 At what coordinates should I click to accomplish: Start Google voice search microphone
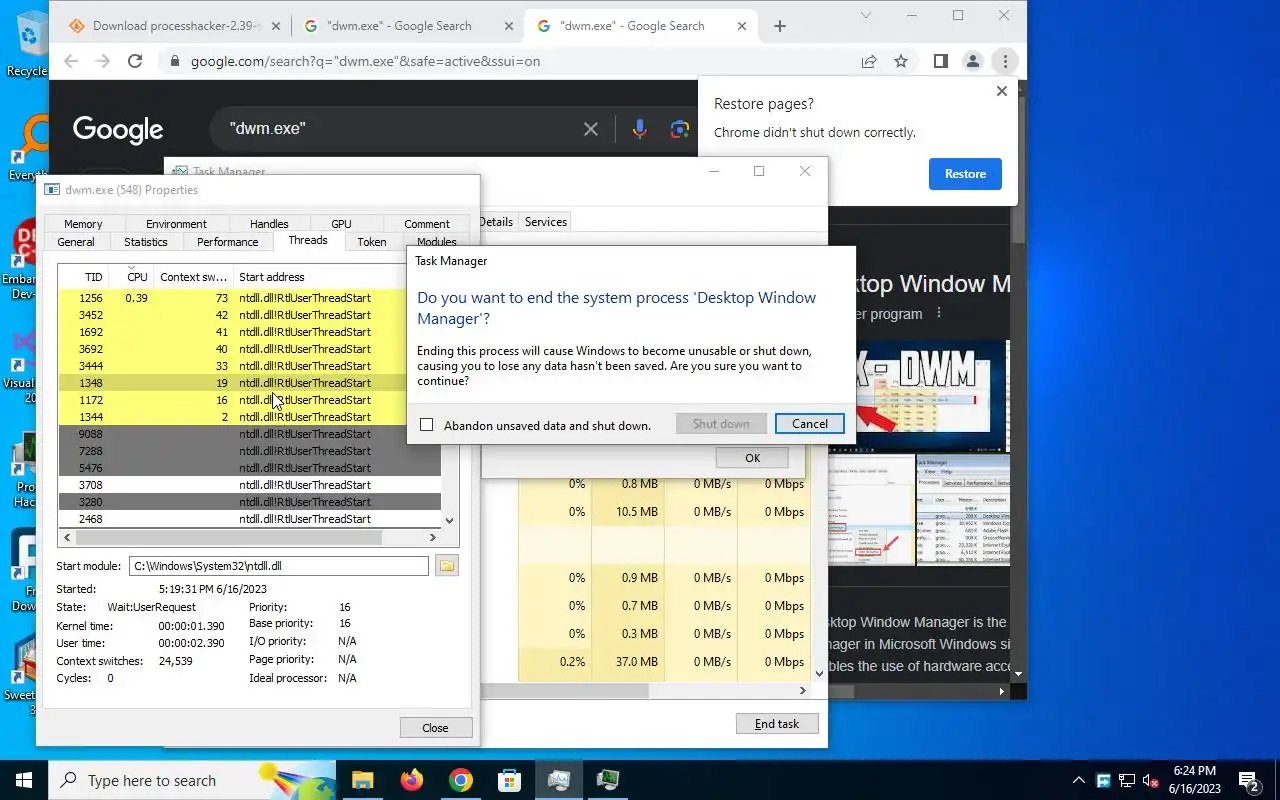tap(640, 129)
